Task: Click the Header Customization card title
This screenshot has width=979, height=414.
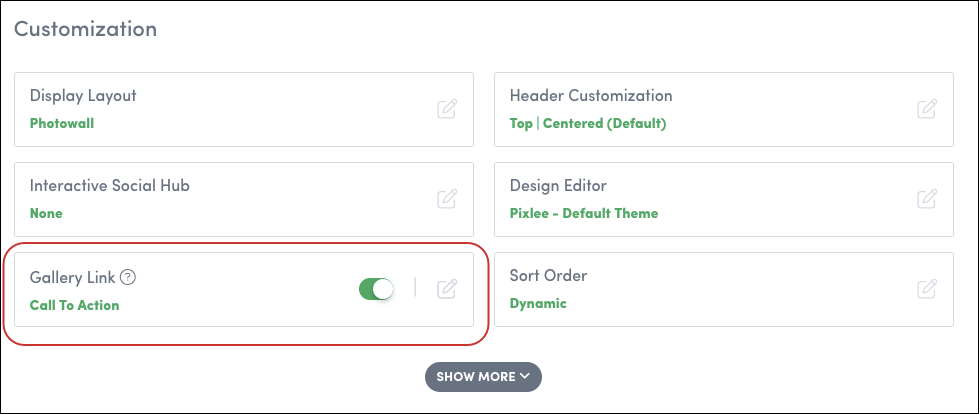Action: pyautogui.click(x=590, y=96)
